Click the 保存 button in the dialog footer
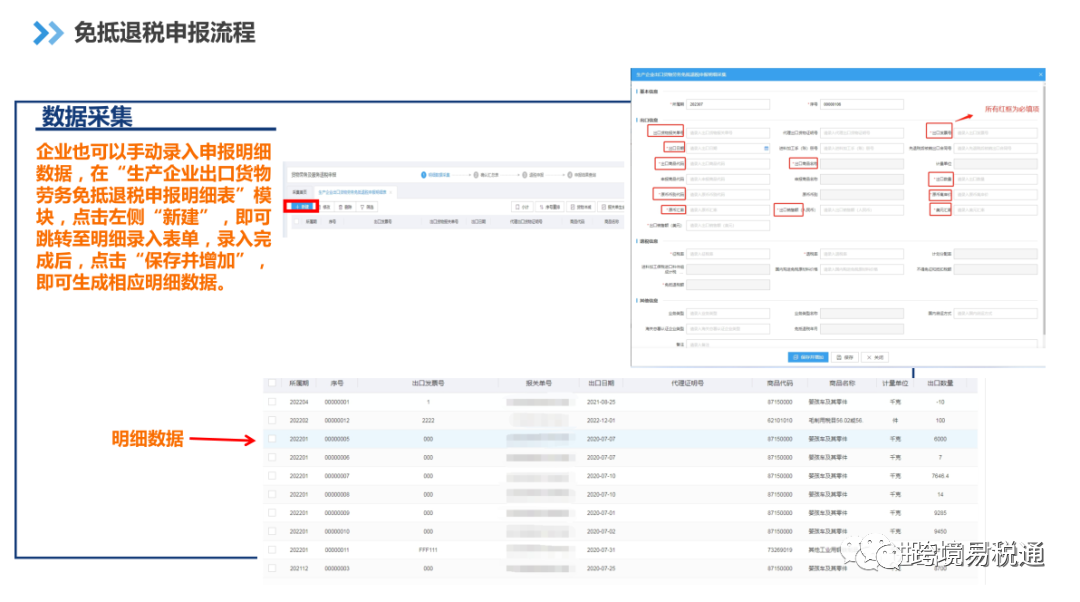Image resolution: width=1080 pixels, height=602 pixels. point(844,357)
